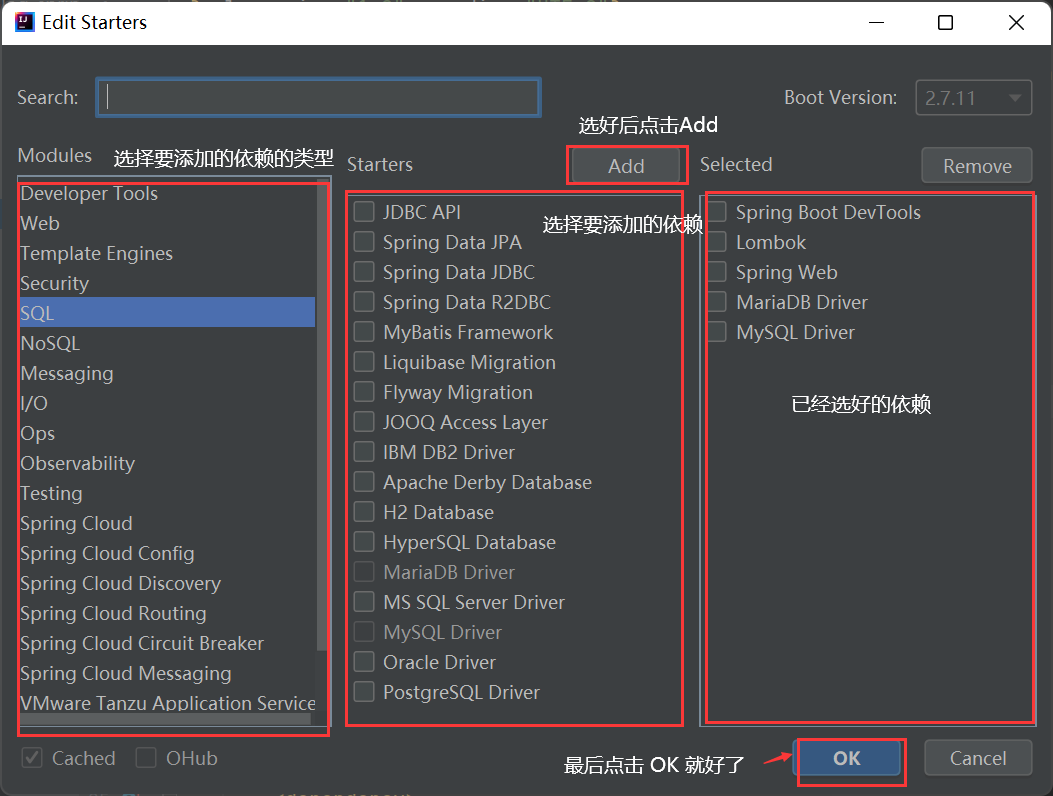The width and height of the screenshot is (1053, 796).
Task: Maximize the Edit Starters window
Action: pyautogui.click(x=945, y=22)
